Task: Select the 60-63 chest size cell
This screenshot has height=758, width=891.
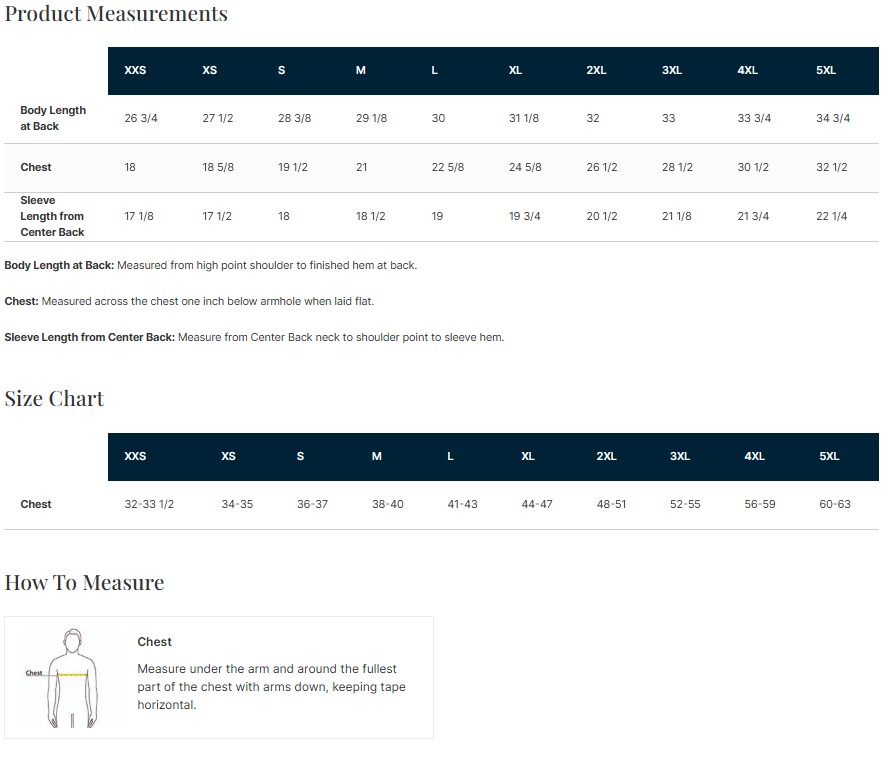Action: click(835, 504)
